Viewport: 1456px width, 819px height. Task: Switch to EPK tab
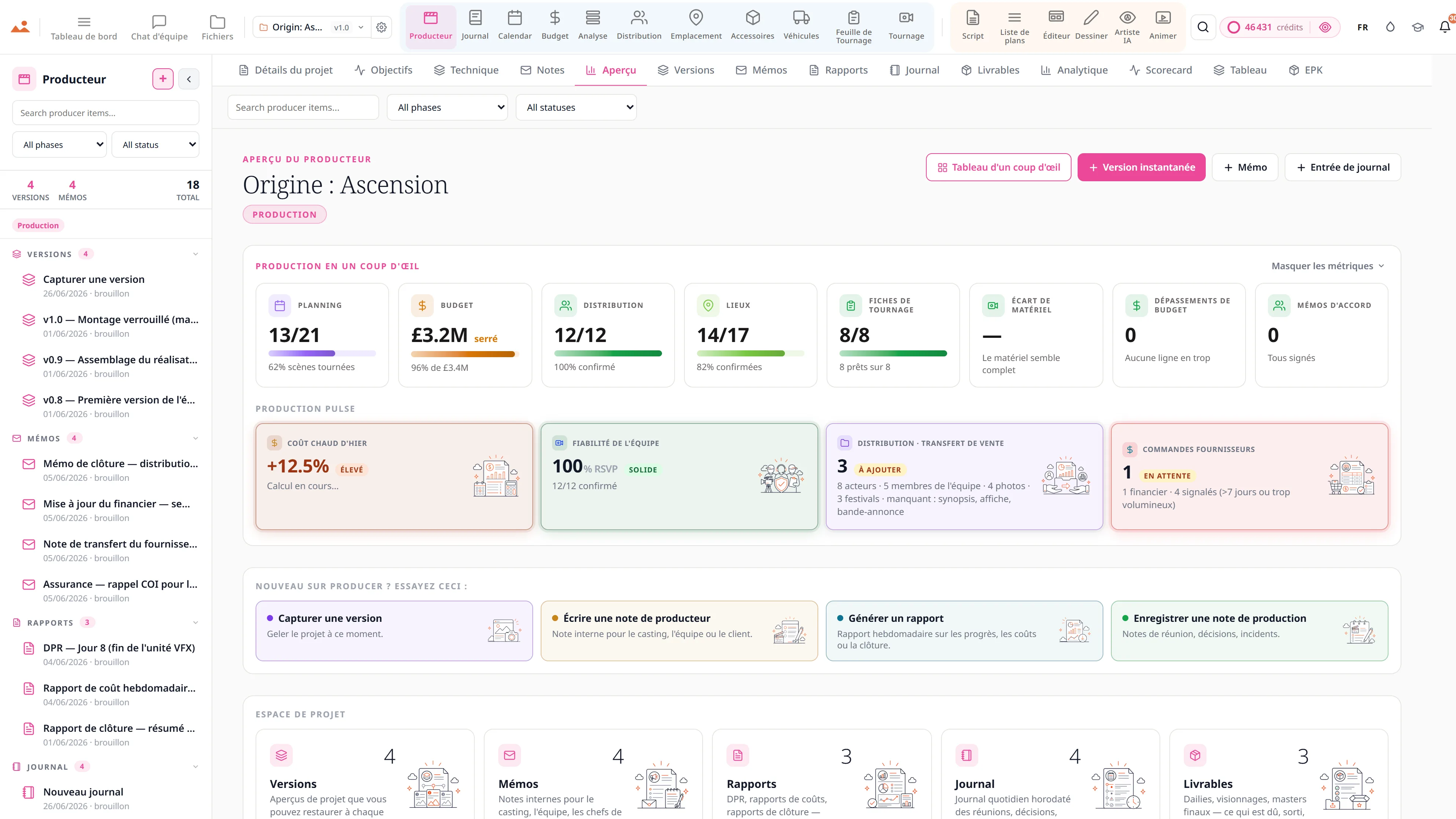point(1305,70)
